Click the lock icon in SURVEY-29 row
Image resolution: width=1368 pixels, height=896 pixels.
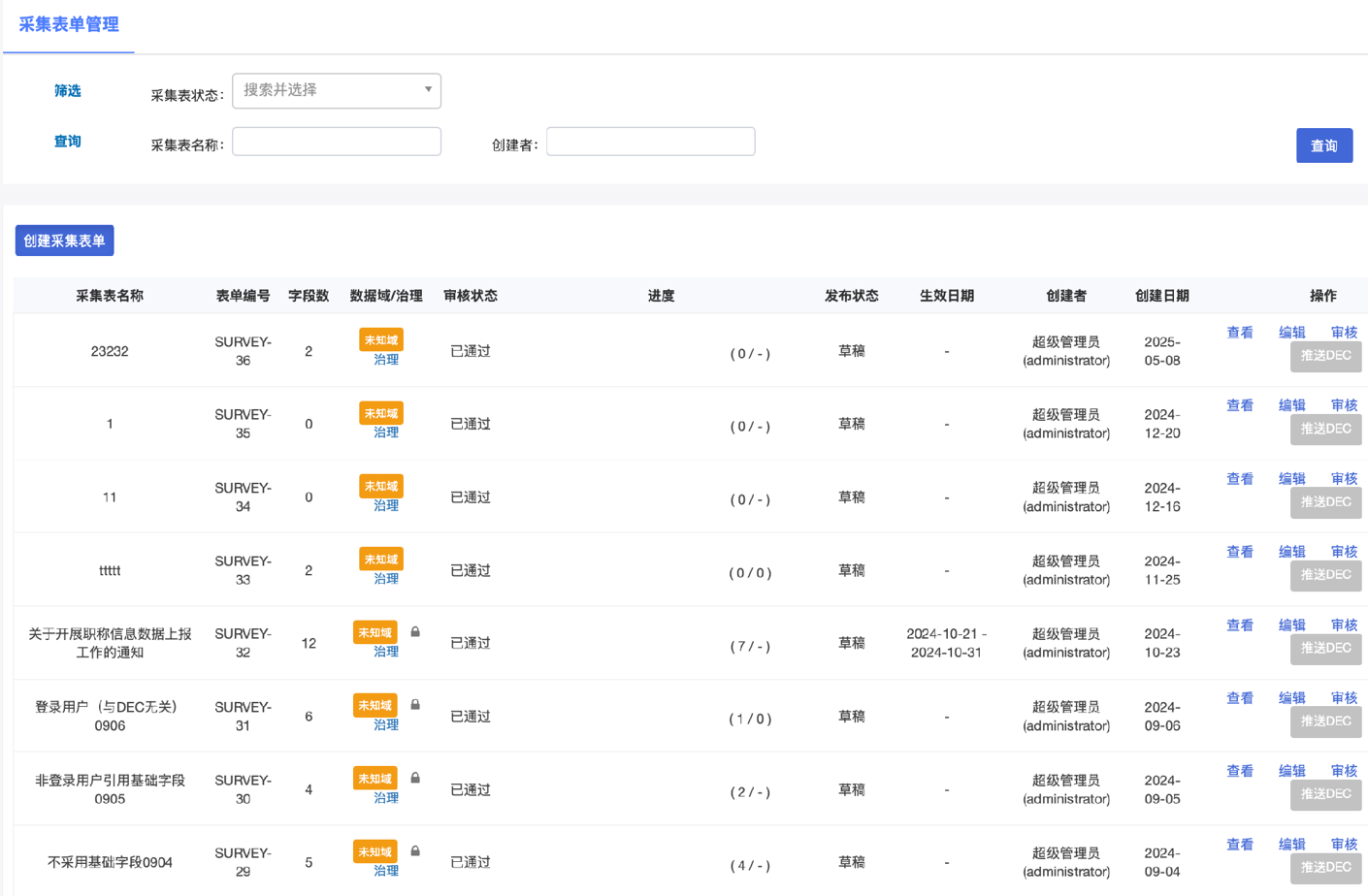[415, 851]
